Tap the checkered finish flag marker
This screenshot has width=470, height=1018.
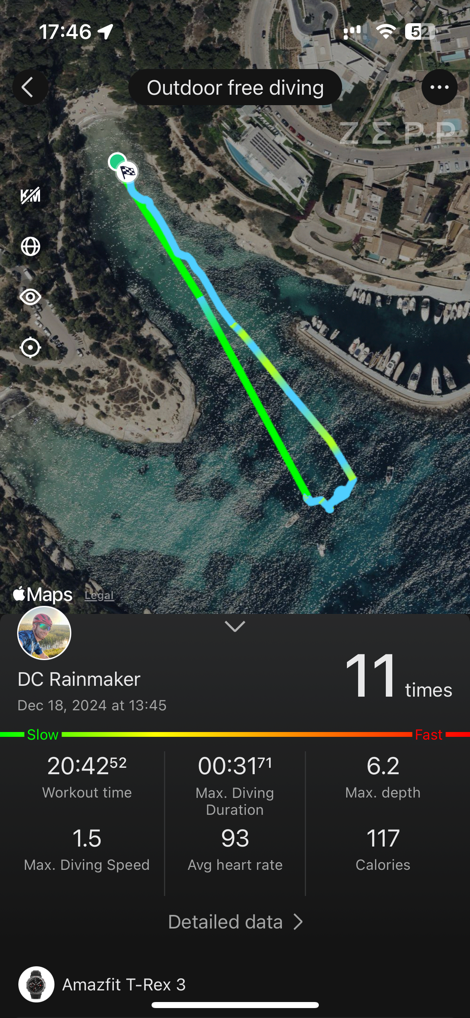pyautogui.click(x=127, y=173)
